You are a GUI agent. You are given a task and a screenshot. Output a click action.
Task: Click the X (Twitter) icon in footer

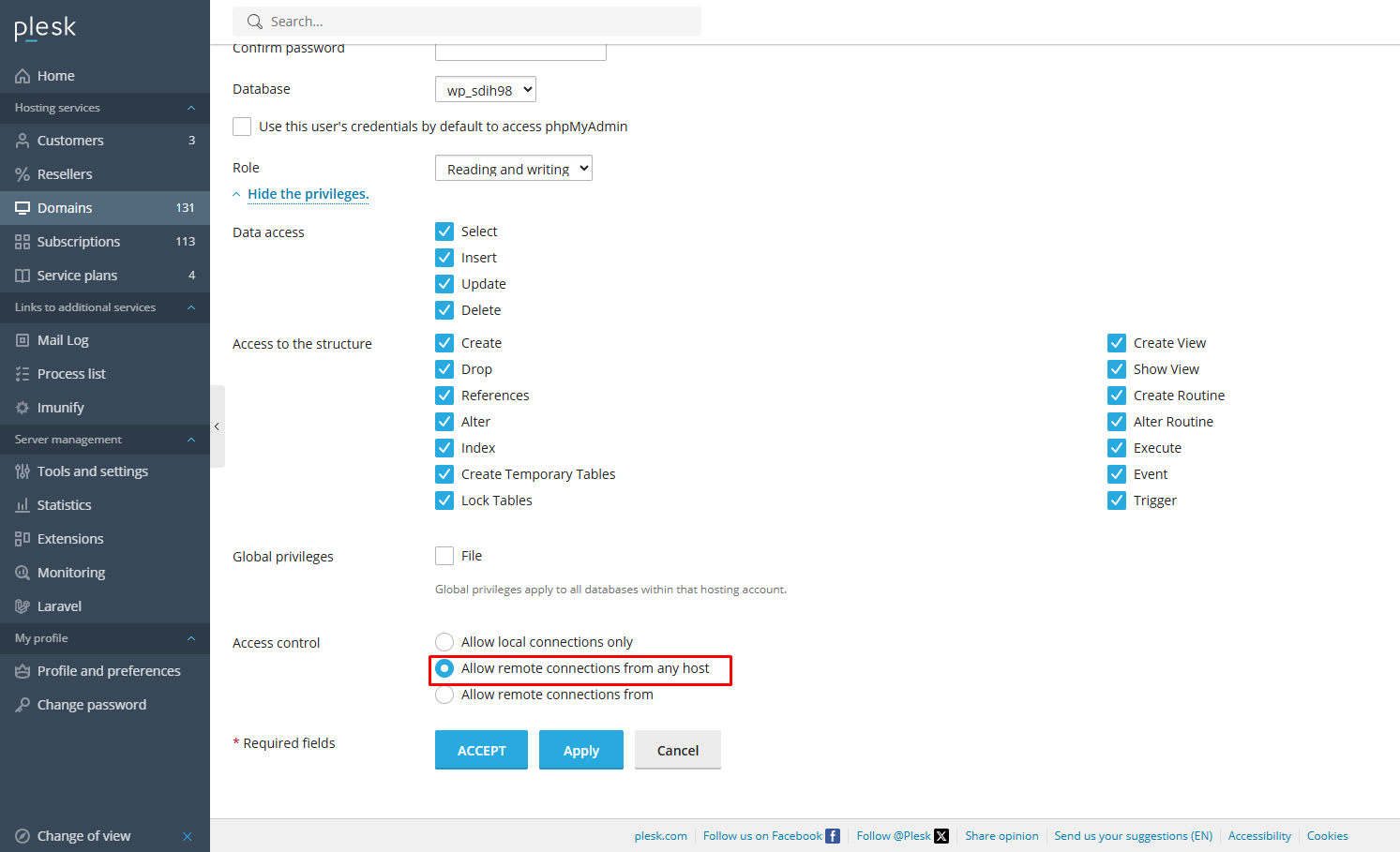[x=941, y=836]
